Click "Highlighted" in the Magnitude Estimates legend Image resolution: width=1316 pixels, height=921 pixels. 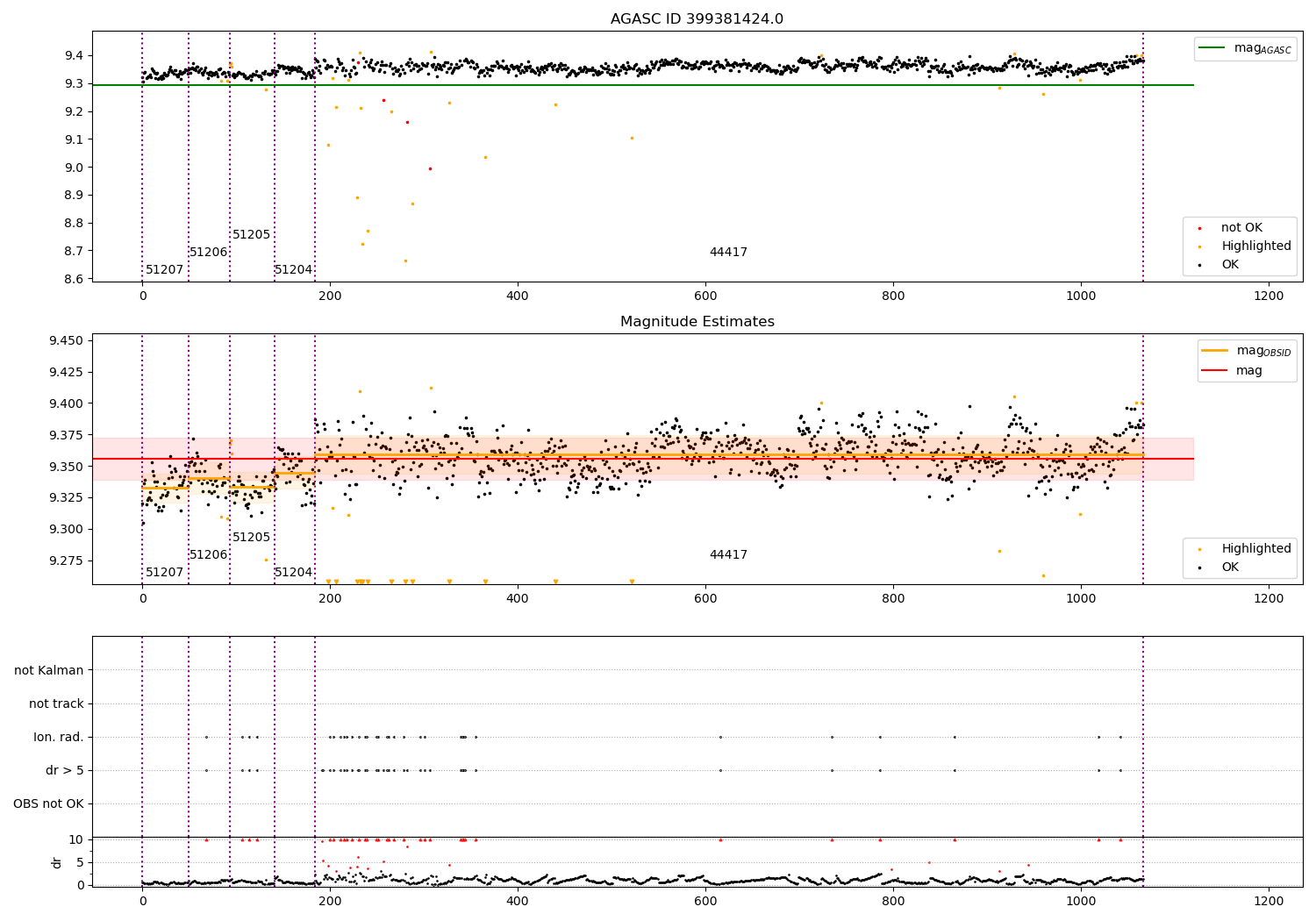tap(1256, 549)
